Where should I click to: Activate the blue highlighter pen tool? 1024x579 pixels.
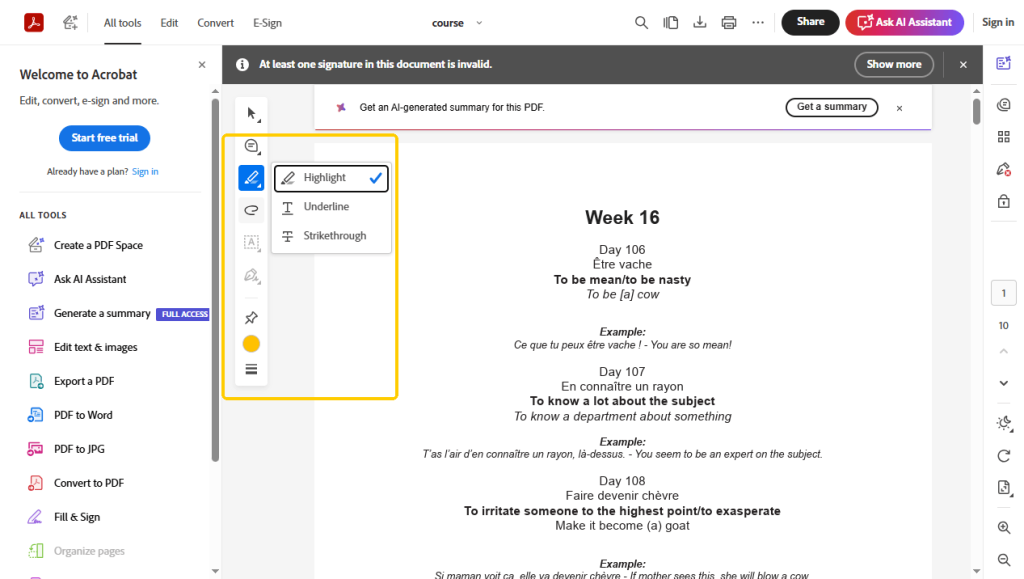pyautogui.click(x=251, y=178)
